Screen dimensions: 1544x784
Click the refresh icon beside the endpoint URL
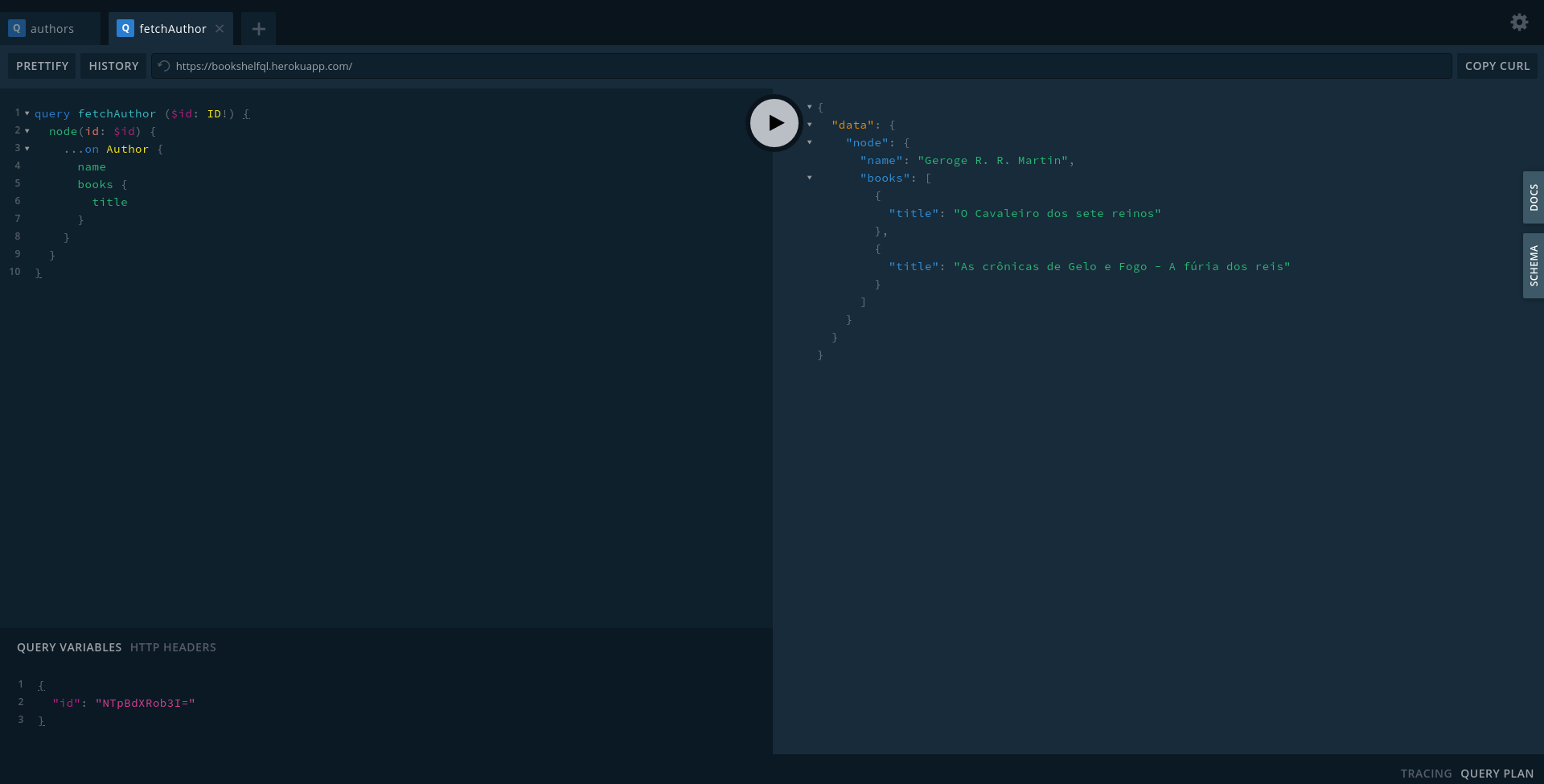(x=162, y=66)
